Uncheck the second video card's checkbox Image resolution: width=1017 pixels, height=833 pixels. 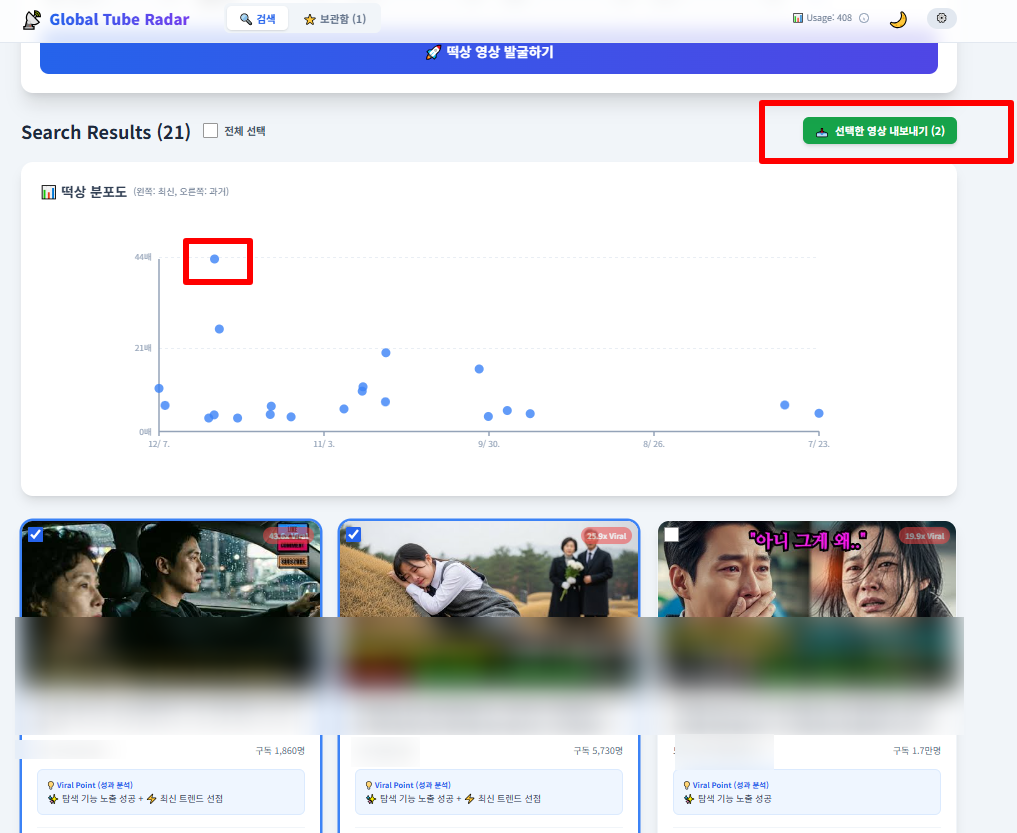tap(353, 535)
